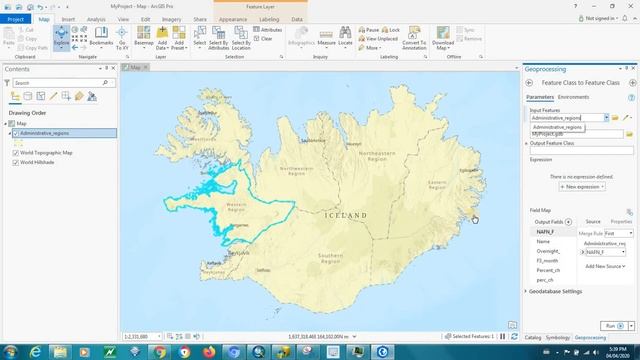Open the Attributes pane
The width and height of the screenshot is (640, 360).
[x=267, y=29]
